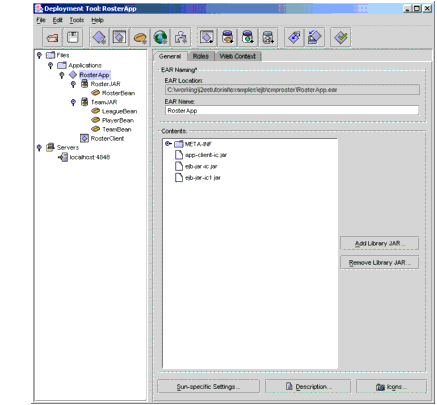Collapse the Applications tree node

click(x=50, y=65)
